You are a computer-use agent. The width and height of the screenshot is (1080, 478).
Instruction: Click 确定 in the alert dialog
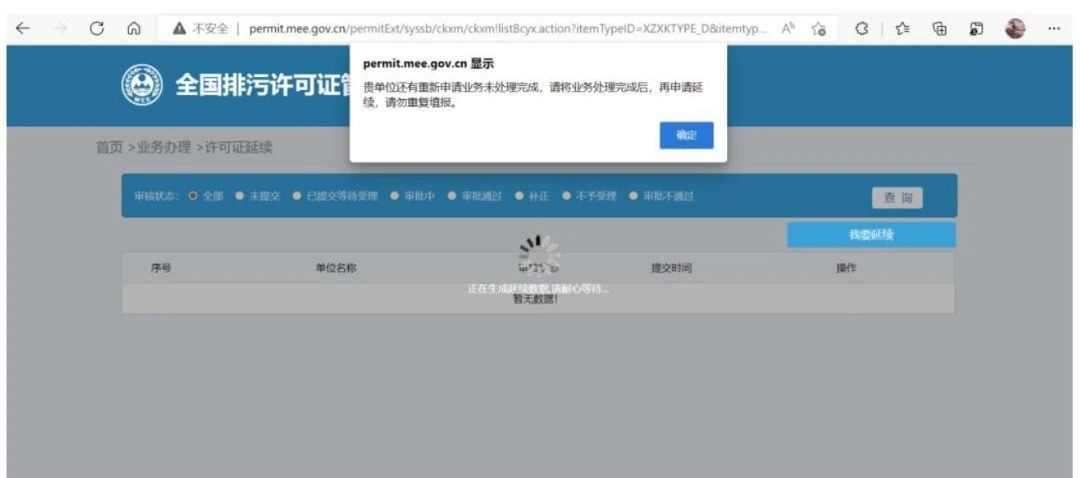pos(686,135)
